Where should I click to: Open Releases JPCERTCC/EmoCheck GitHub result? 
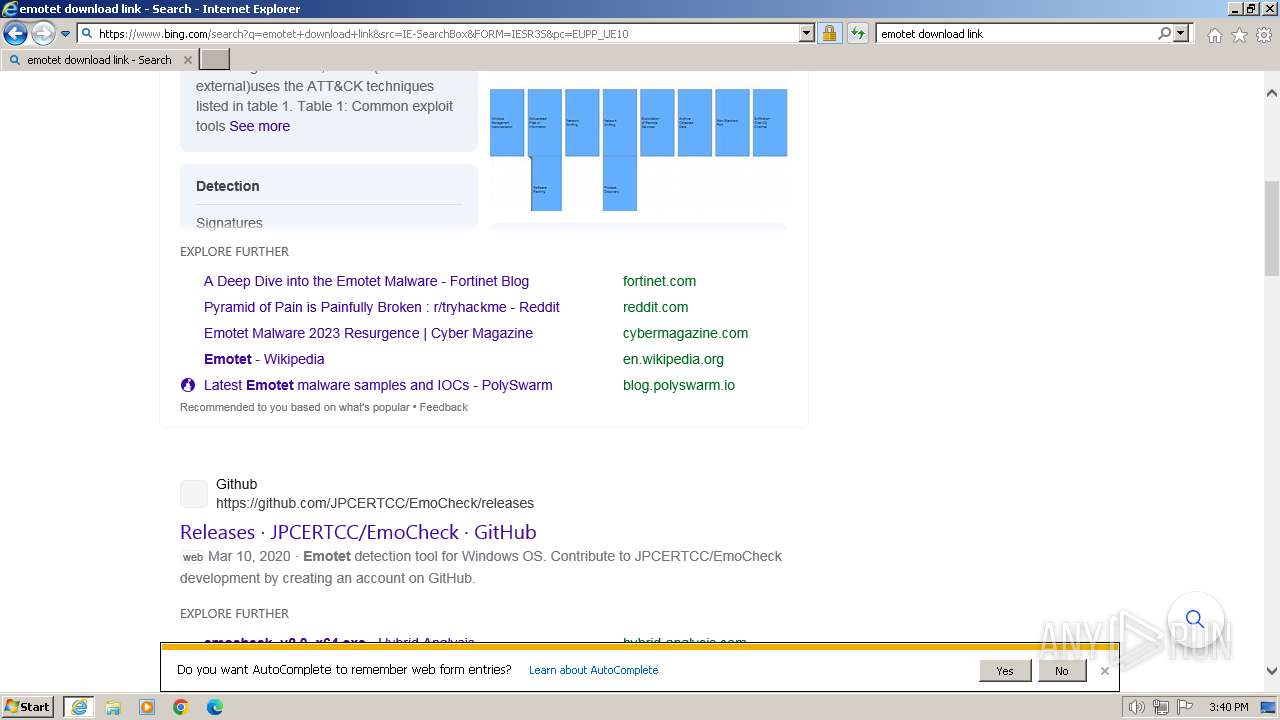(x=358, y=532)
